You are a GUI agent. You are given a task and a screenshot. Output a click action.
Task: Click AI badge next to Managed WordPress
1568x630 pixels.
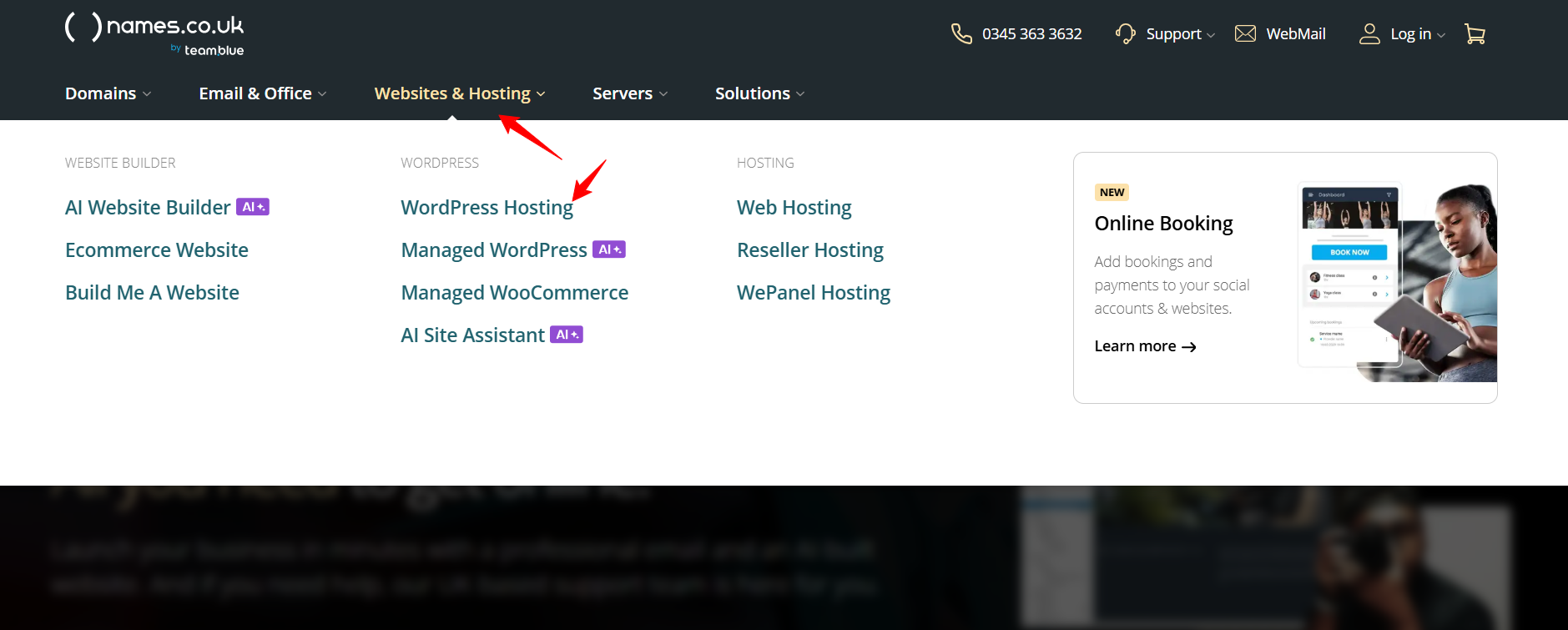pyautogui.click(x=609, y=249)
